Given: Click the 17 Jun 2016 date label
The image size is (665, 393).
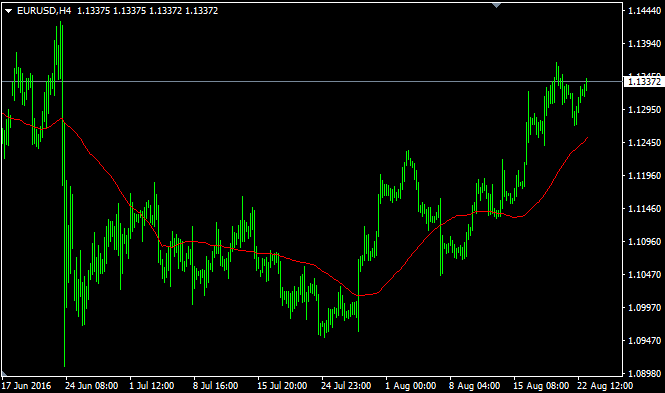Looking at the screenshot, I should (x=26, y=386).
